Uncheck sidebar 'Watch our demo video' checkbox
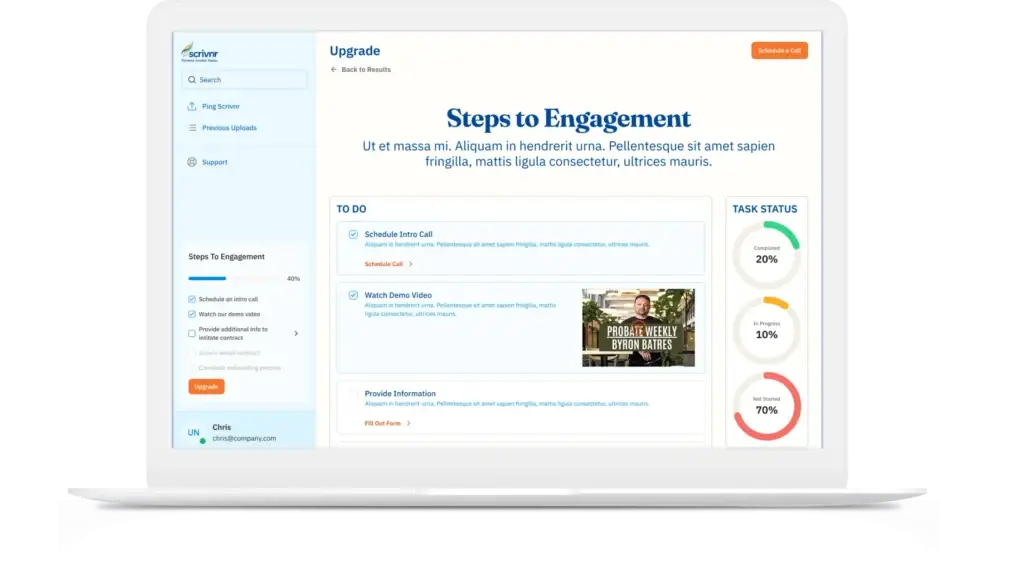Viewport: 1024px width, 569px height. click(192, 314)
